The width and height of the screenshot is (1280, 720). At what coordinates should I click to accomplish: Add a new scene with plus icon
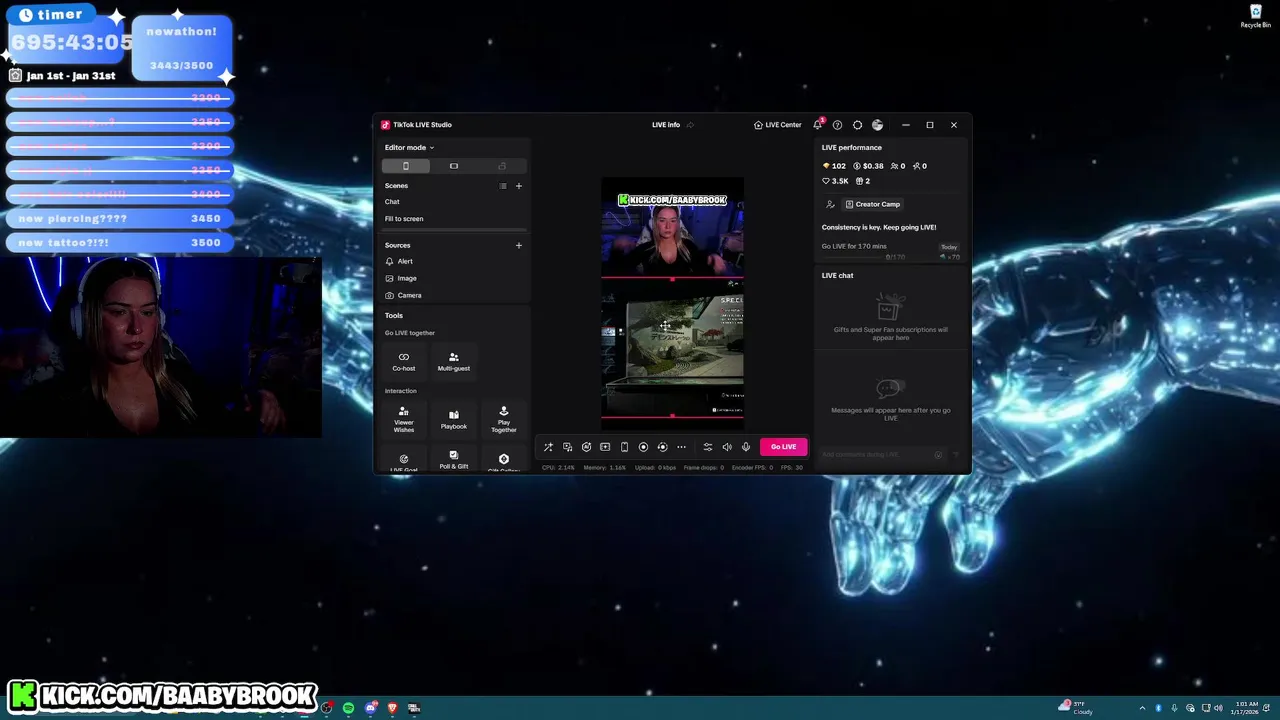[518, 186]
